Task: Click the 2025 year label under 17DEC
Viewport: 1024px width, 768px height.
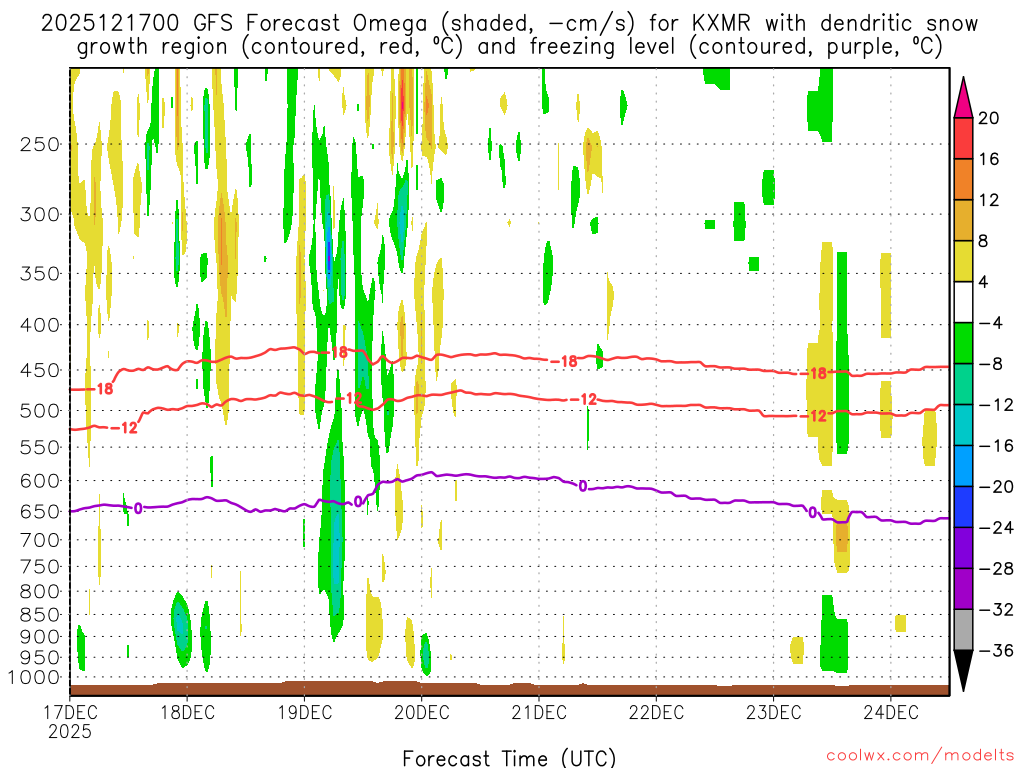Action: pyautogui.click(x=70, y=731)
